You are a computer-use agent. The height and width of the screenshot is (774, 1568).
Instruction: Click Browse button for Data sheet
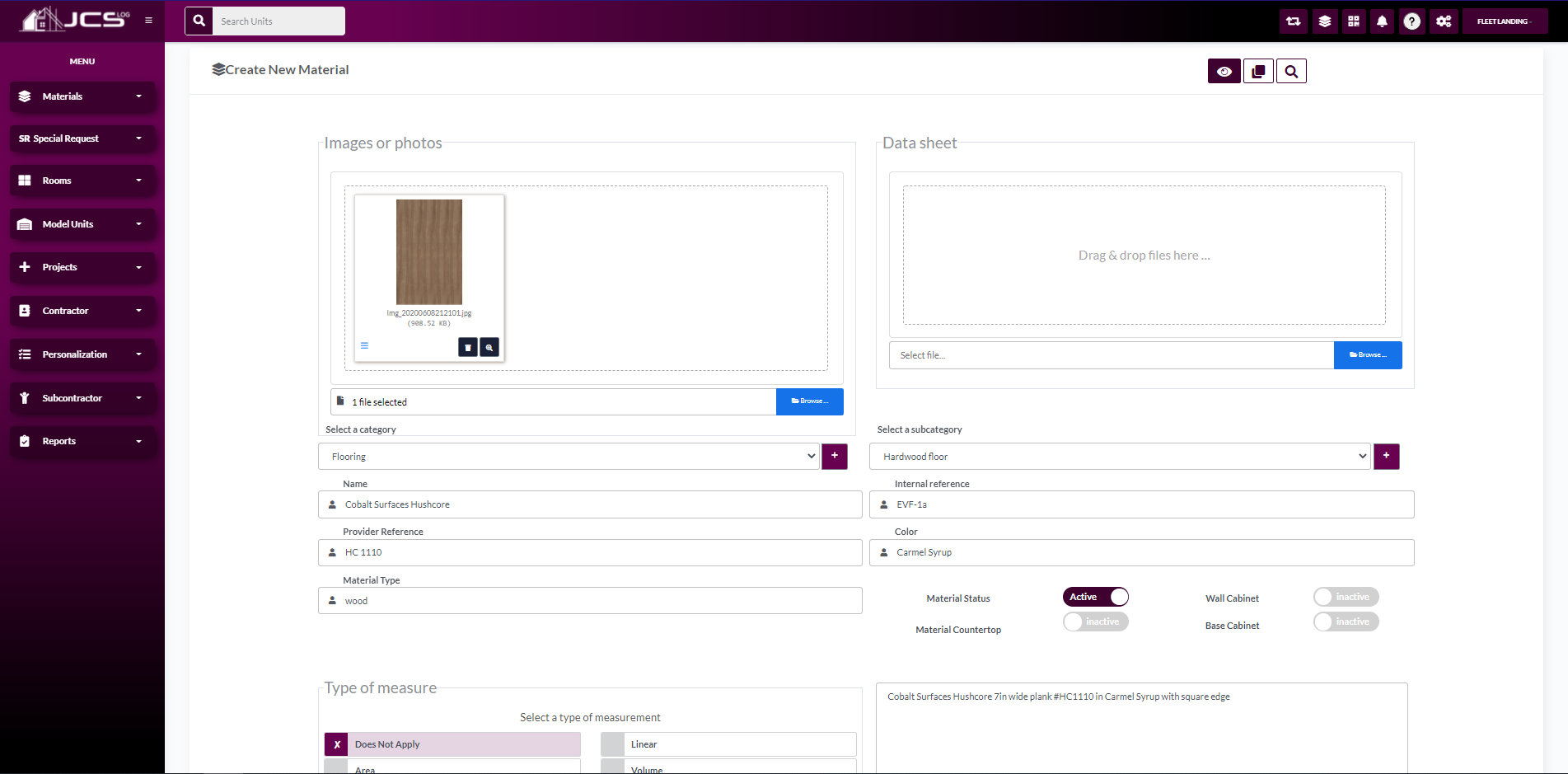point(1367,355)
